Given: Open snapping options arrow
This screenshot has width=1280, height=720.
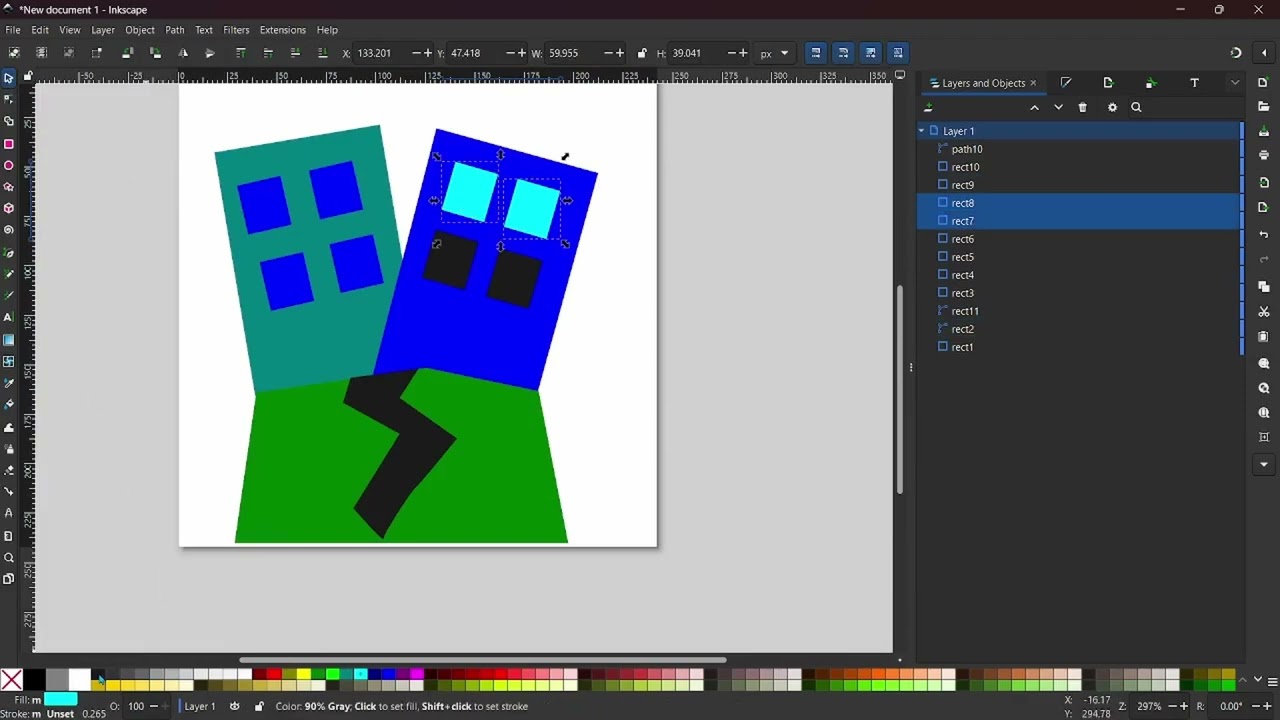Looking at the screenshot, I should [1264, 53].
